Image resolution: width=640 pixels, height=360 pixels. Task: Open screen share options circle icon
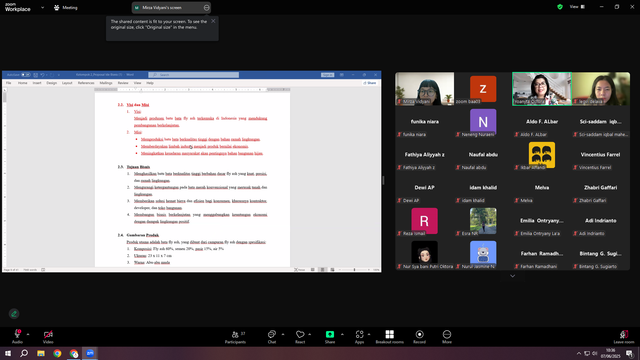click(207, 7)
